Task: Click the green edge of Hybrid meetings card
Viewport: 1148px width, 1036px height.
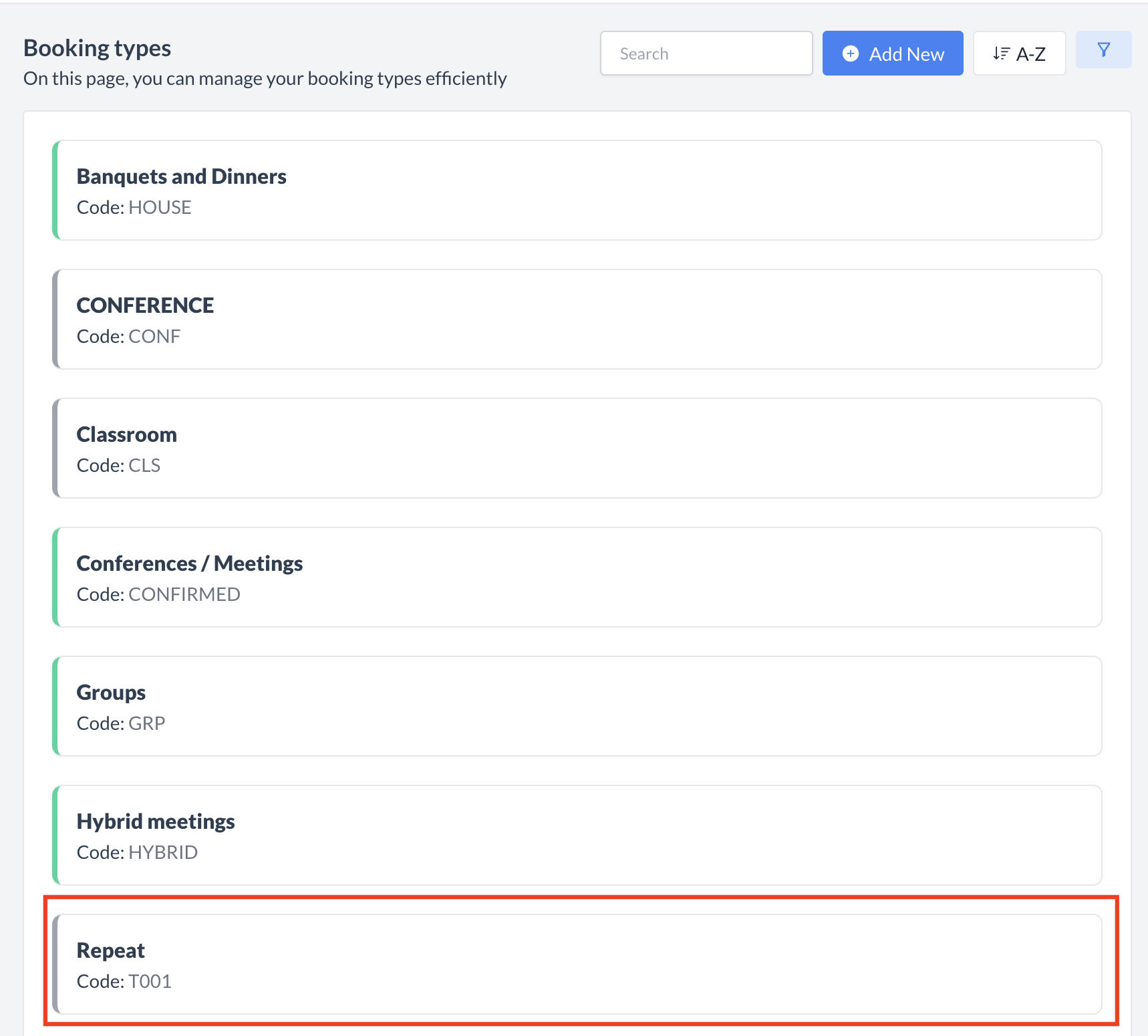Action: coord(56,835)
